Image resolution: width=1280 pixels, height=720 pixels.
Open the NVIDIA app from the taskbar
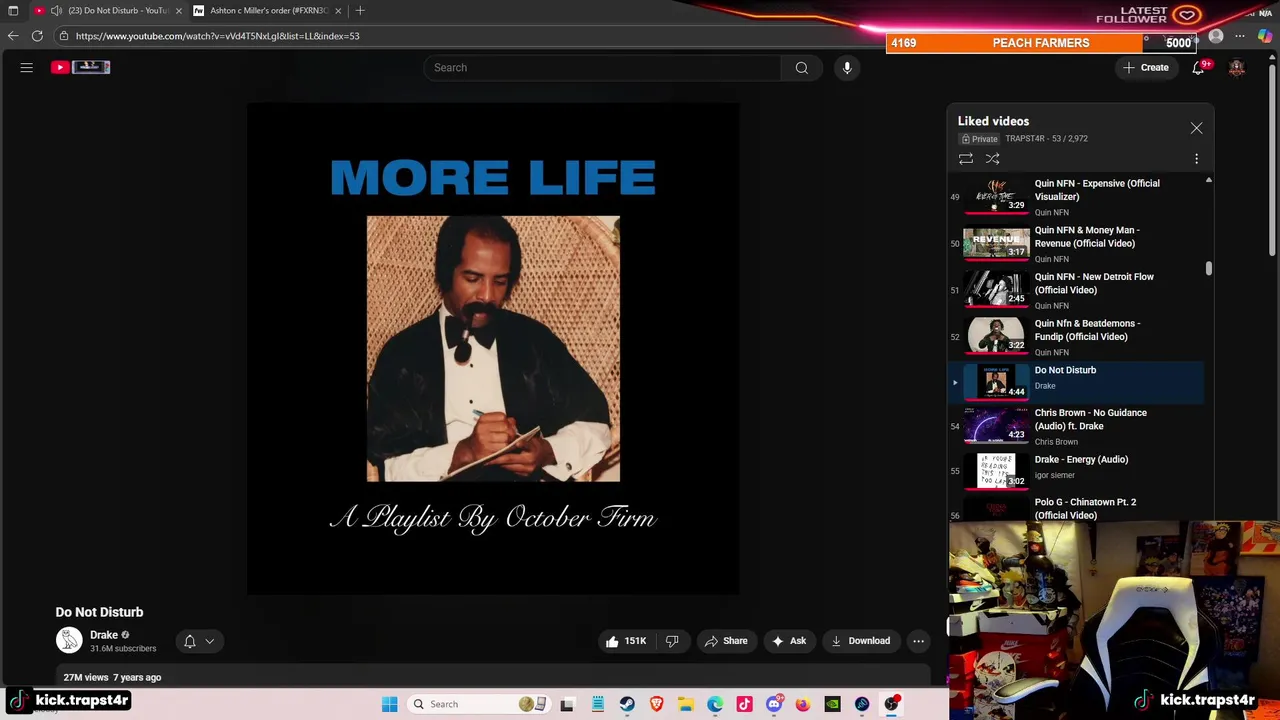point(832,704)
